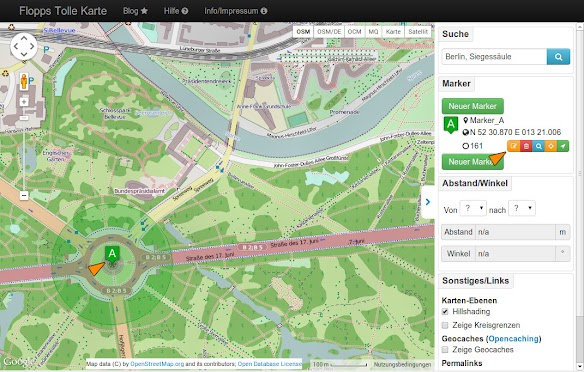Zoom in with the plus button
Viewport: 584px width, 372px height.
pyautogui.click(x=24, y=102)
